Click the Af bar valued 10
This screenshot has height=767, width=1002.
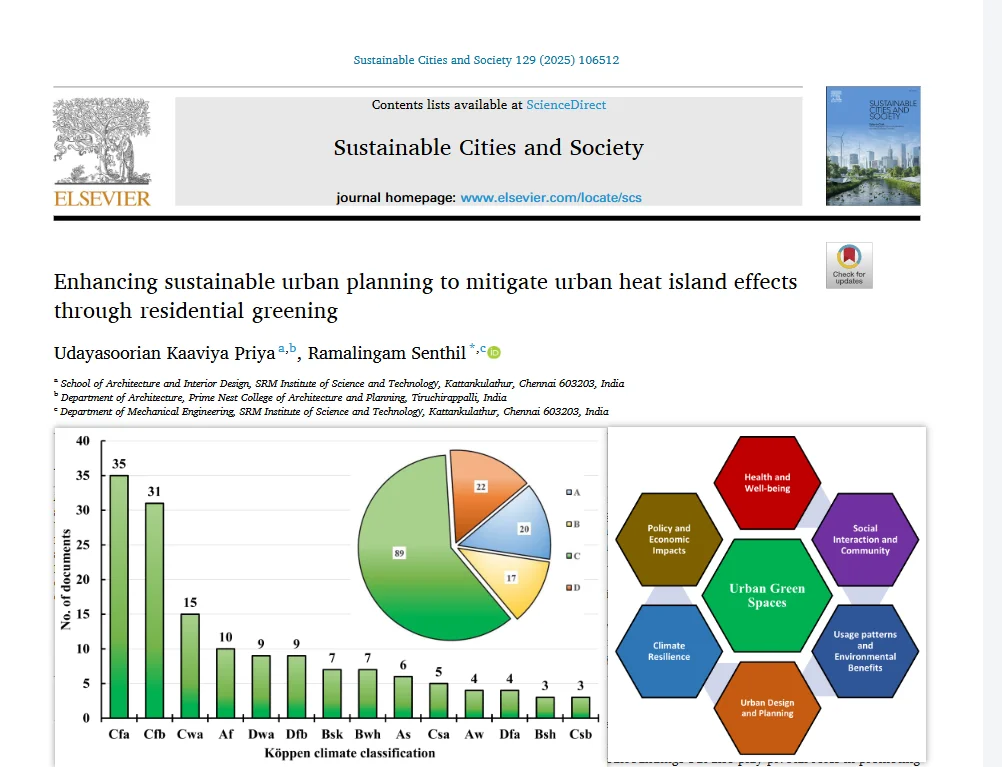tap(226, 683)
